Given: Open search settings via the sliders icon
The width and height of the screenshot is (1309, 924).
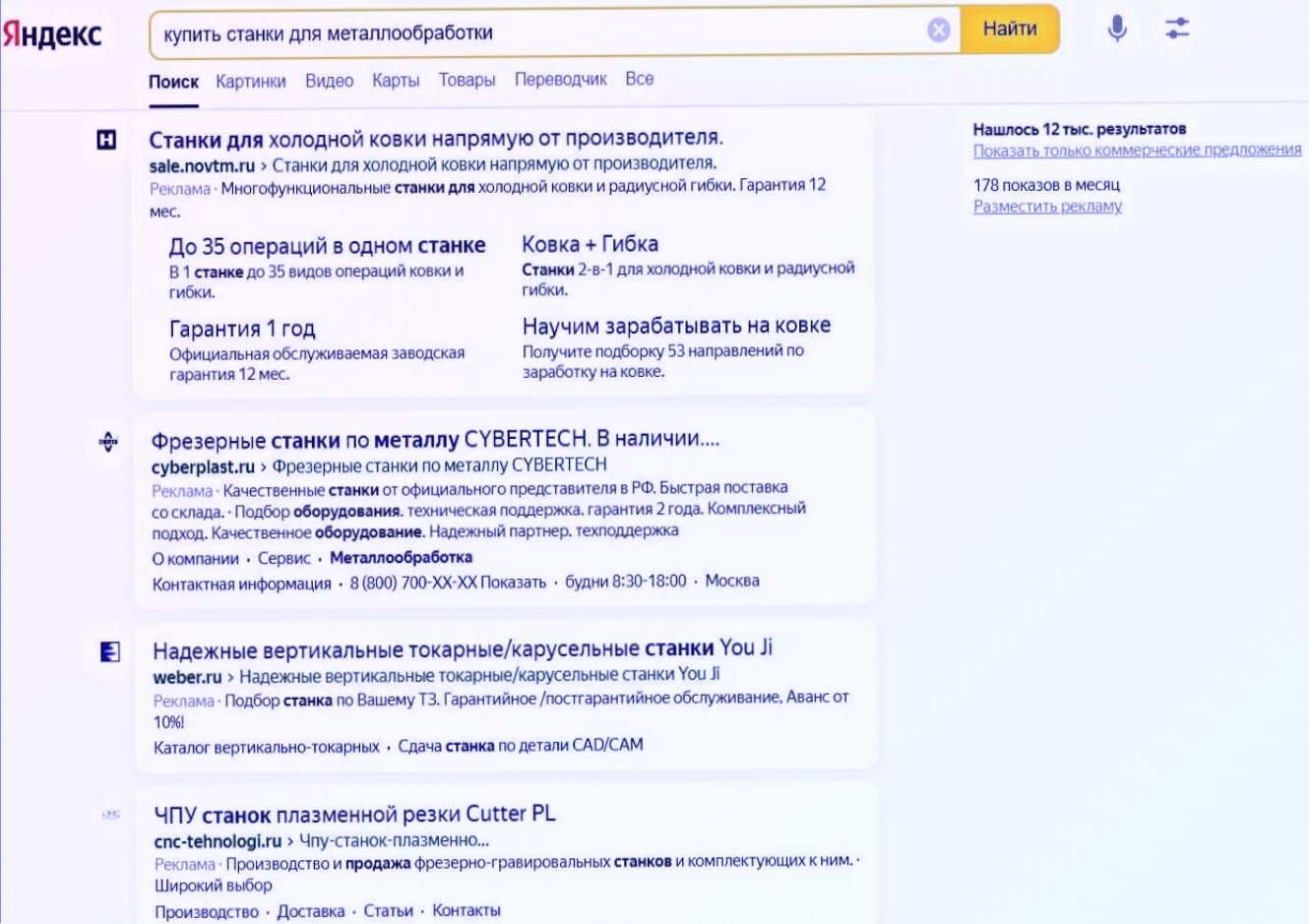Looking at the screenshot, I should click(1177, 30).
